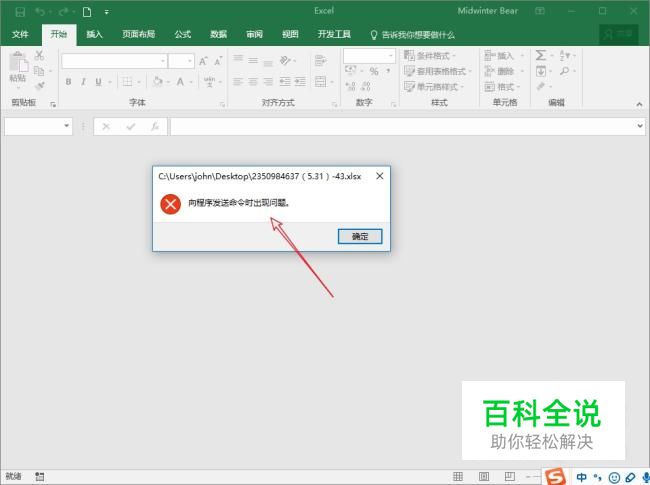Switch to the 页面布局 ribbon tab
This screenshot has width=650, height=485.
pos(138,34)
